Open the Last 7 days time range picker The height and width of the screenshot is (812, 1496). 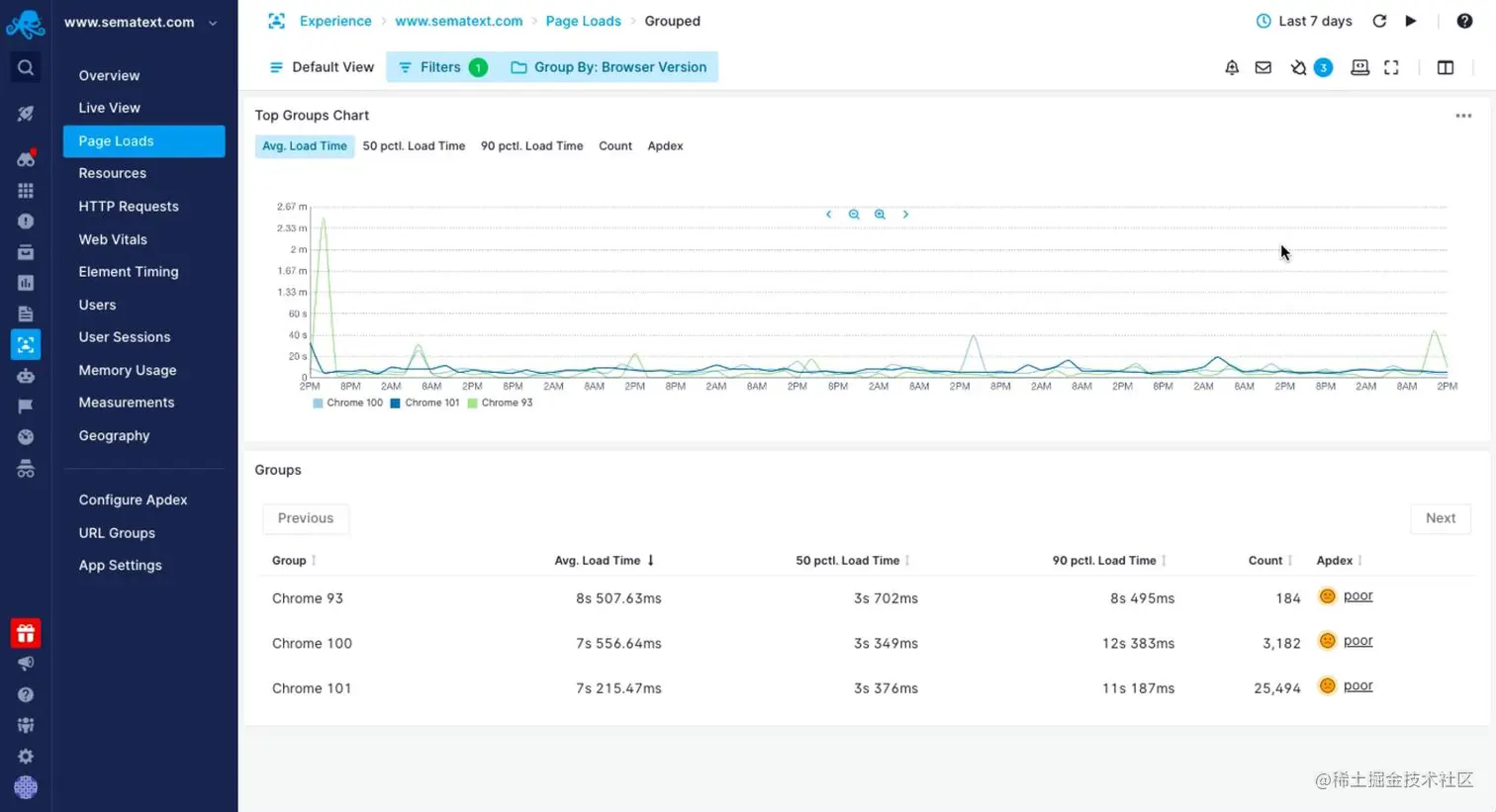click(1304, 21)
